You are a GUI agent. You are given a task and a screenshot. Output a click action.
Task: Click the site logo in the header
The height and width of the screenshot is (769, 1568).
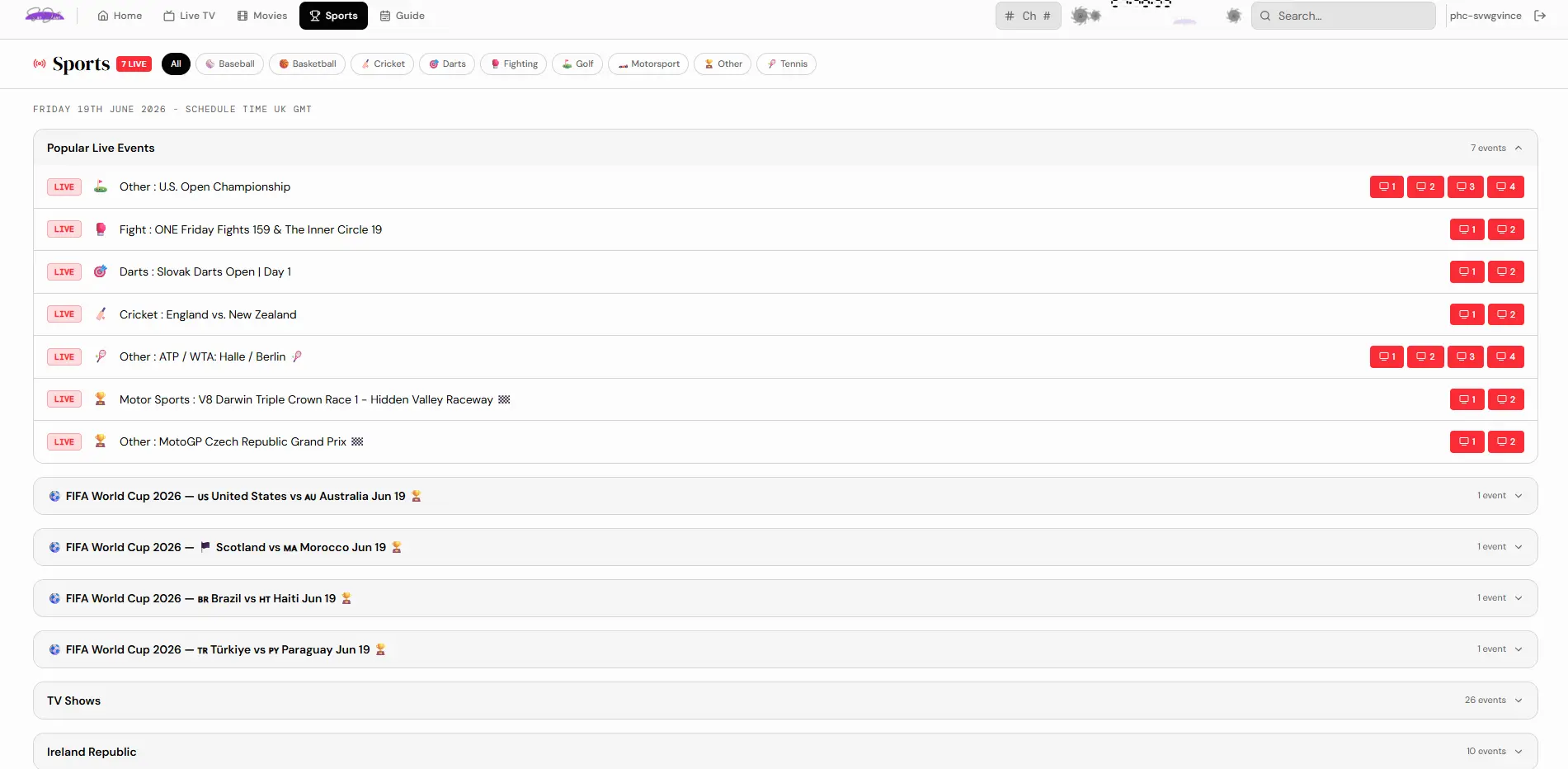[45, 15]
